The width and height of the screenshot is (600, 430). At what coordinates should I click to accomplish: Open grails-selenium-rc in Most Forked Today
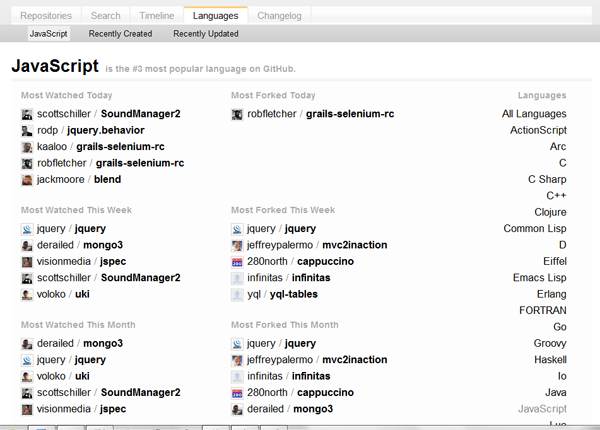pyautogui.click(x=350, y=114)
